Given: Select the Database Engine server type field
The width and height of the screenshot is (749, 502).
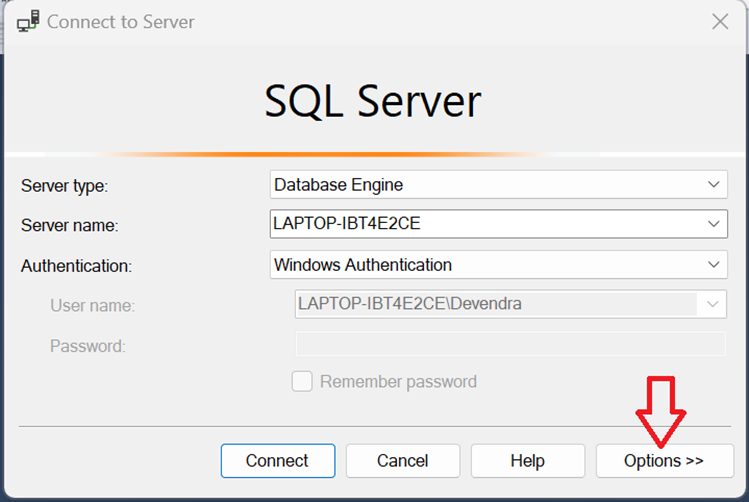Looking at the screenshot, I should [499, 184].
